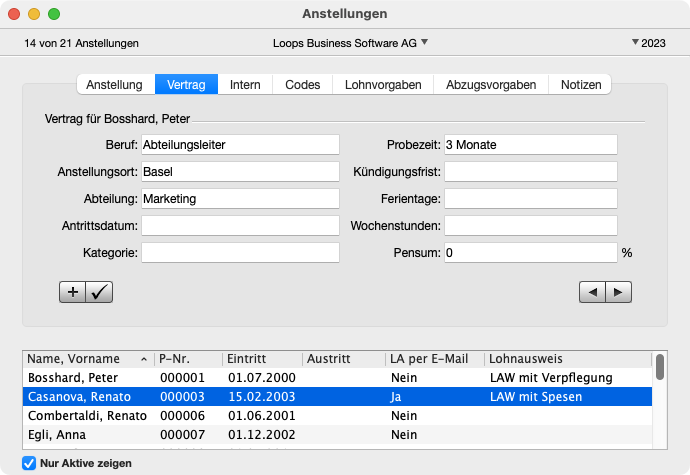This screenshot has height=475, width=690.
Task: Select the Codes tab
Action: click(303, 85)
